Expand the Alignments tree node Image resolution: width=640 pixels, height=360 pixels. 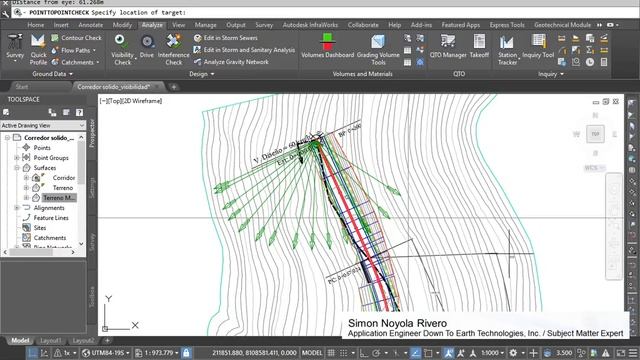click(17, 208)
